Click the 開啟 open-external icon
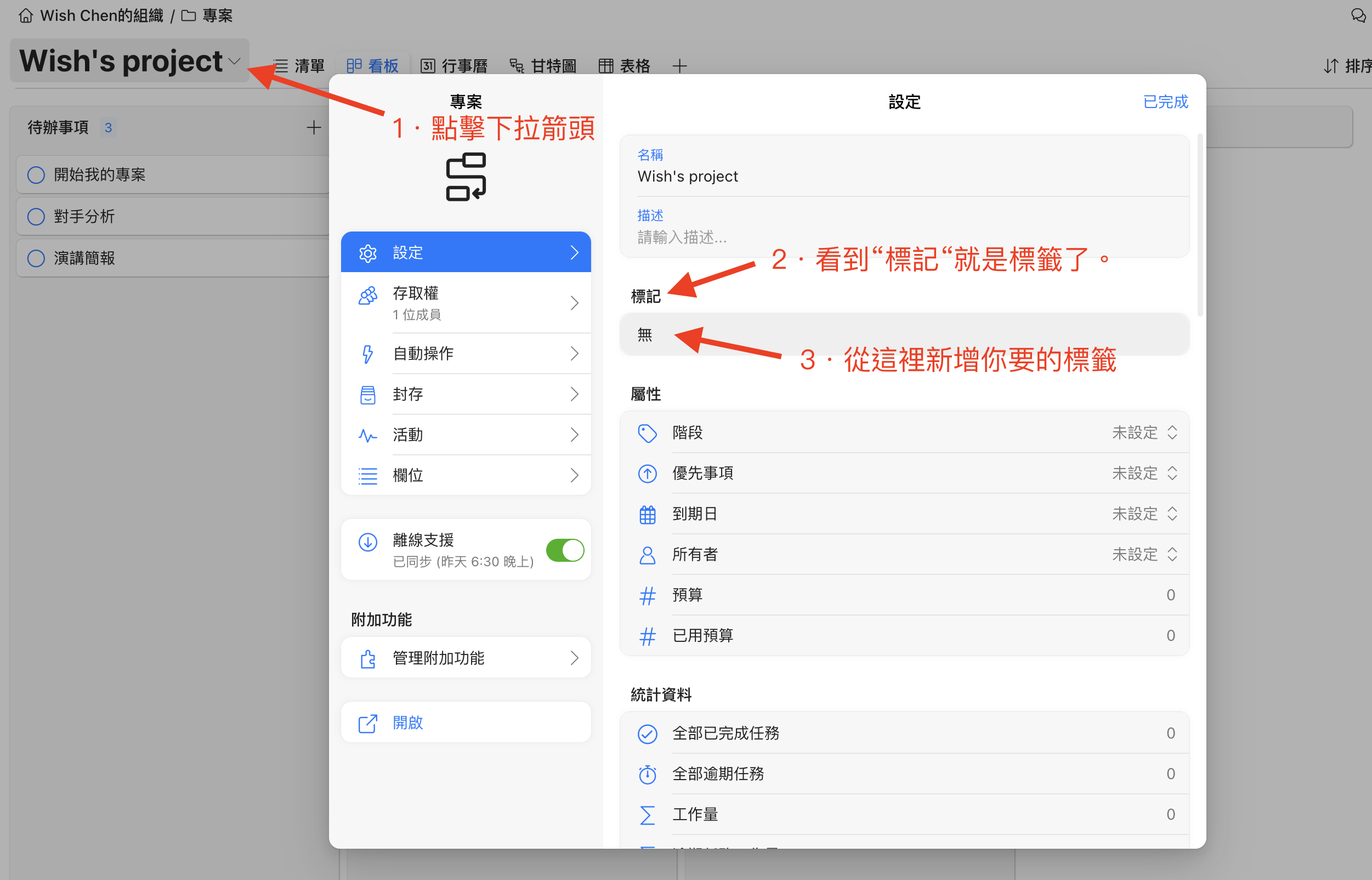The height and width of the screenshot is (880, 1372). click(368, 723)
